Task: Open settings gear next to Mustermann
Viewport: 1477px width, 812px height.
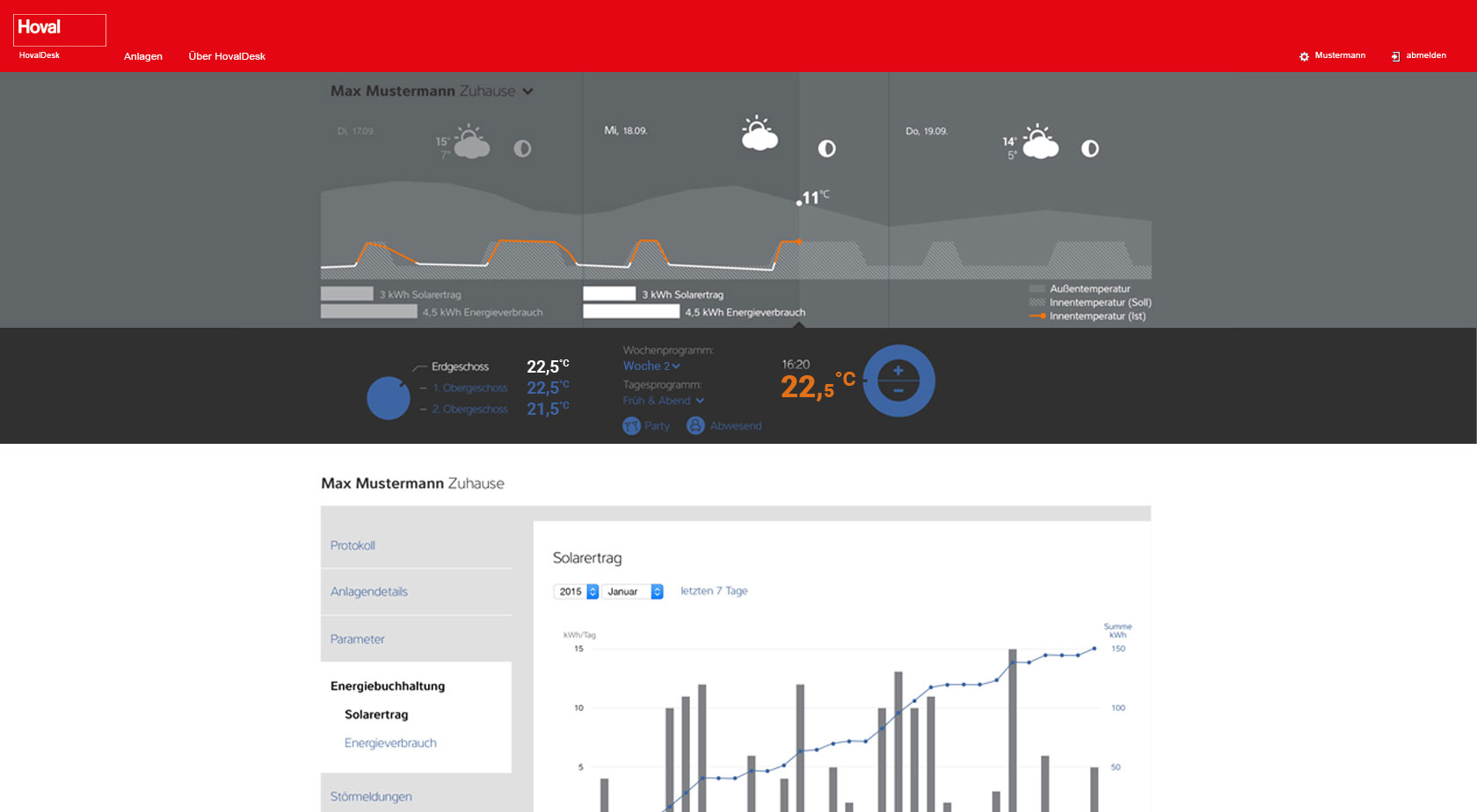Action: pyautogui.click(x=1304, y=56)
